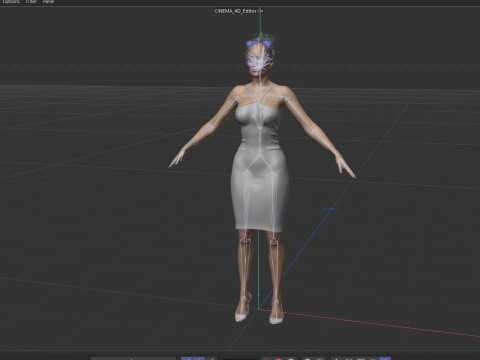Open the Panel viewport menu

48,2
